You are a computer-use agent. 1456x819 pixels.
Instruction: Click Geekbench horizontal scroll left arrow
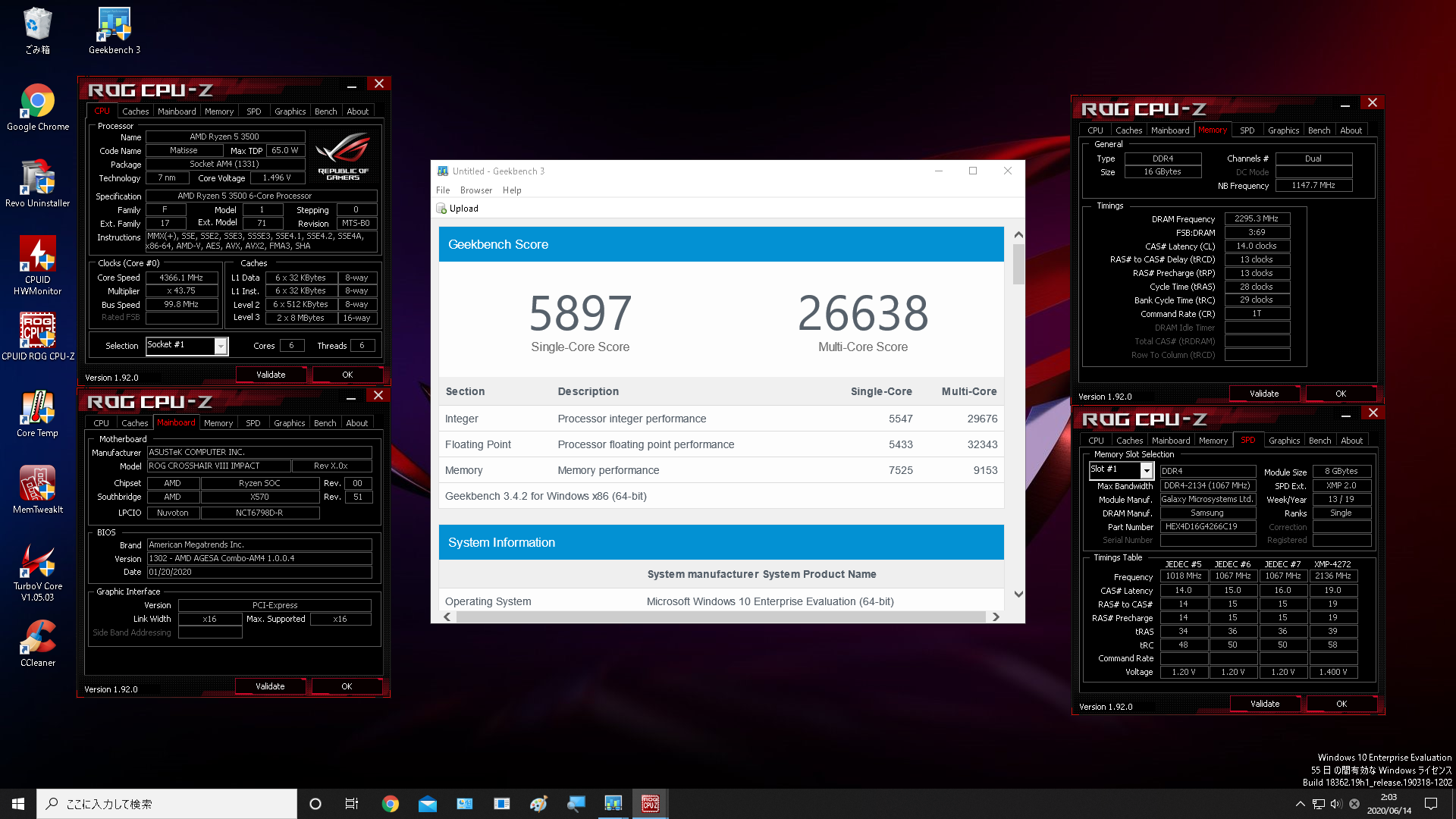(x=447, y=617)
